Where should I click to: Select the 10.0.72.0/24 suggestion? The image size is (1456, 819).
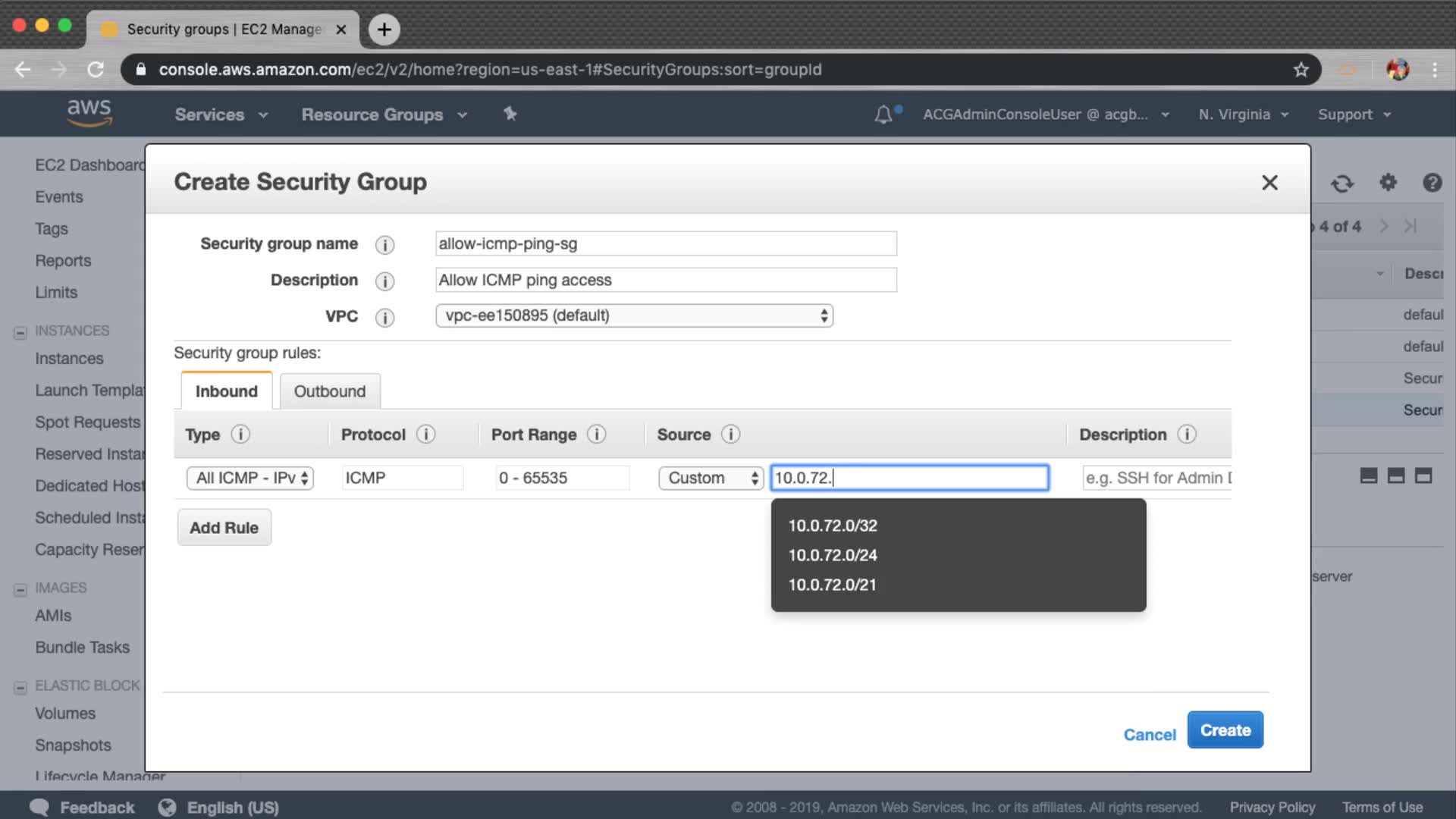click(x=832, y=555)
